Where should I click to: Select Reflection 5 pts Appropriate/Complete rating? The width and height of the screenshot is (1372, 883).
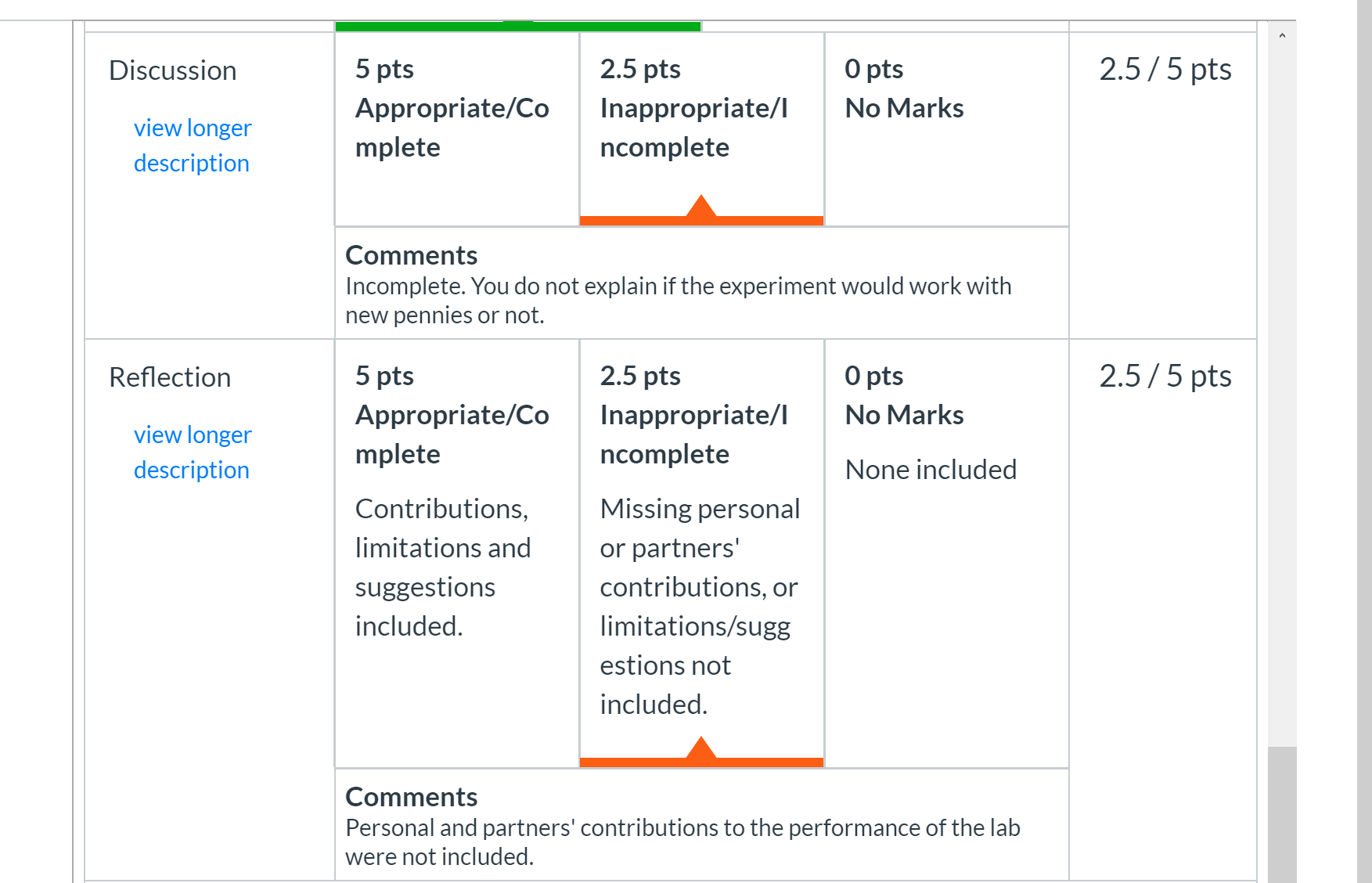pos(457,553)
